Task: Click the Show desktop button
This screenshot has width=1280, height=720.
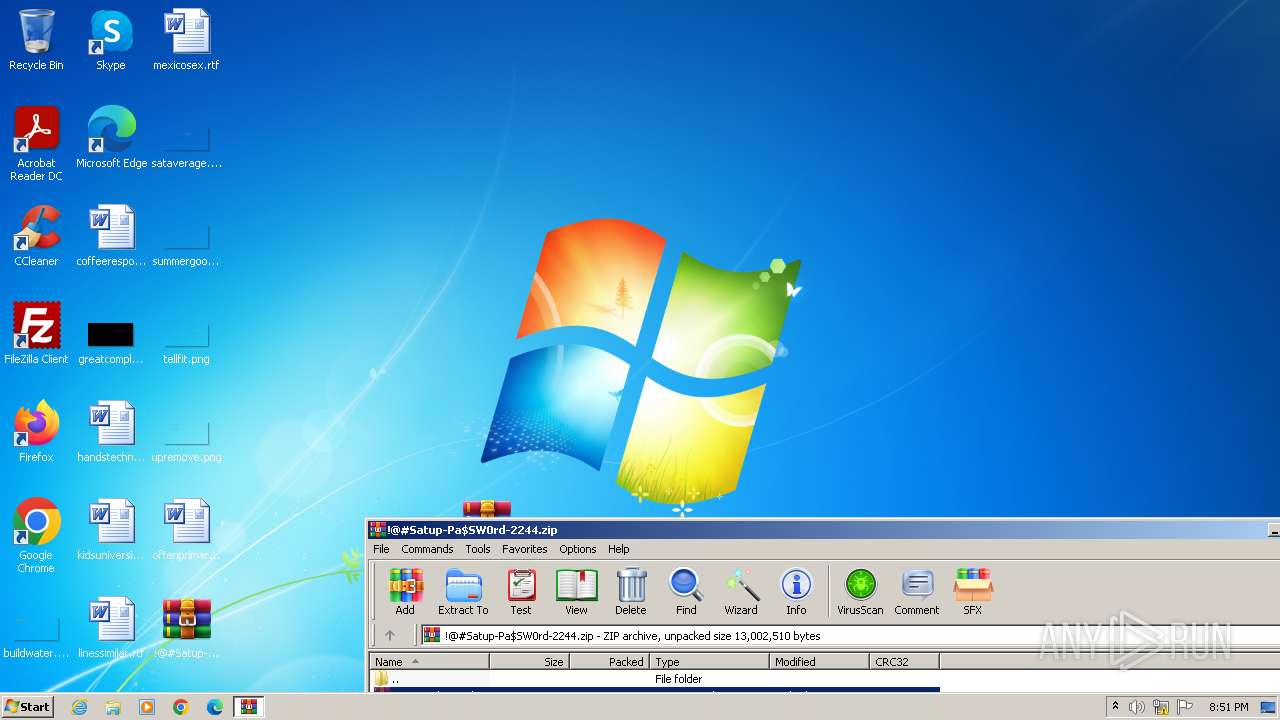Action: (x=1269, y=707)
